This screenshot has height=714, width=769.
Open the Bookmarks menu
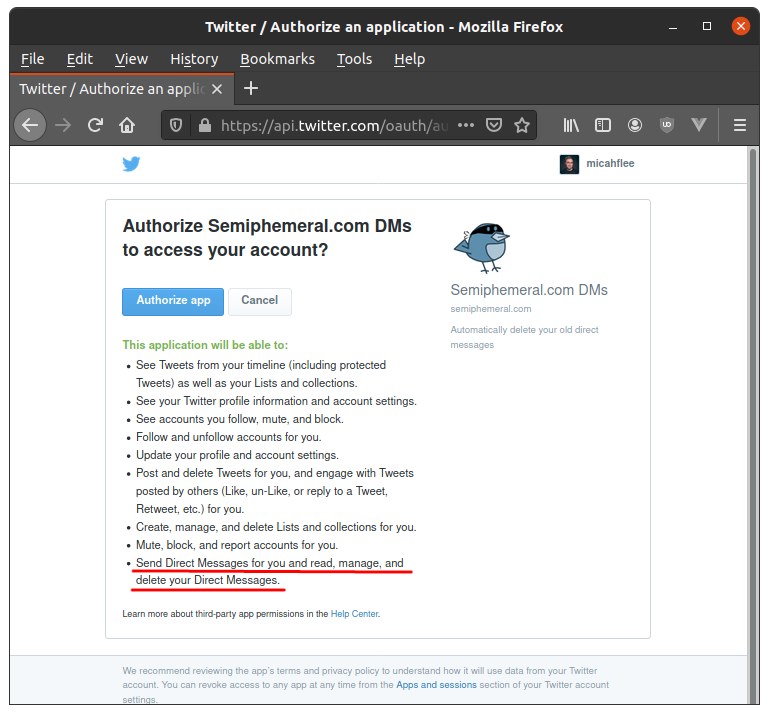pyautogui.click(x=277, y=59)
